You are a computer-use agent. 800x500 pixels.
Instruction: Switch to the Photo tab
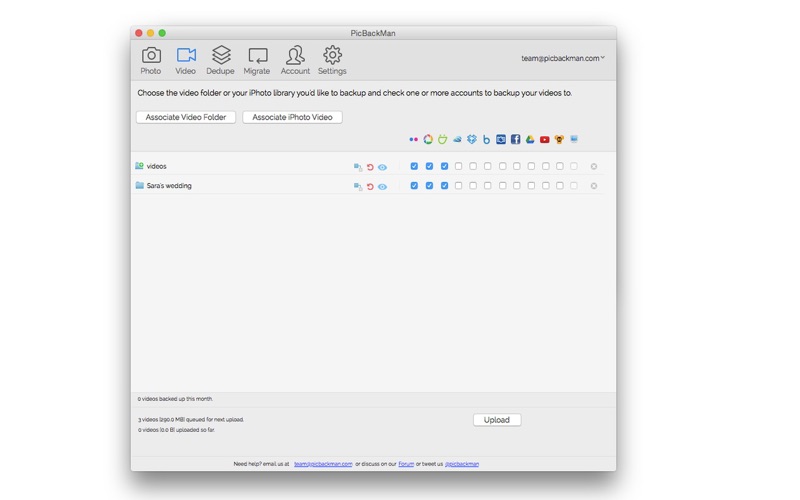(x=151, y=60)
